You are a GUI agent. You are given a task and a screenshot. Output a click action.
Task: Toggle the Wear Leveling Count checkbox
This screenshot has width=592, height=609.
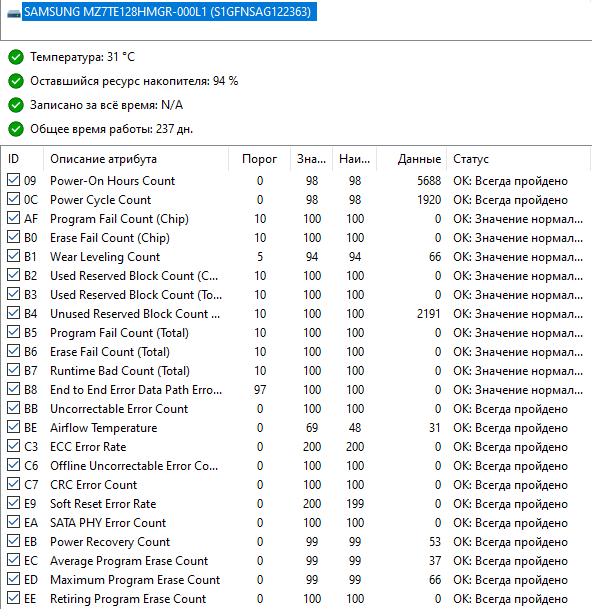coord(14,256)
